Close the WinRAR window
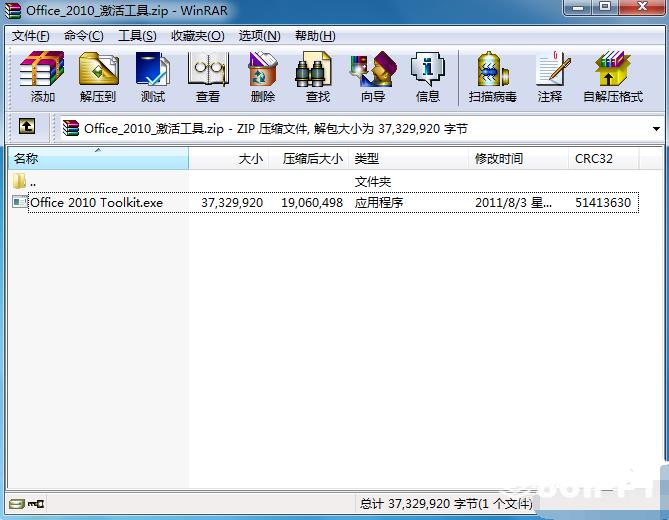Viewport: 669px width, 520px height. coord(642,7)
